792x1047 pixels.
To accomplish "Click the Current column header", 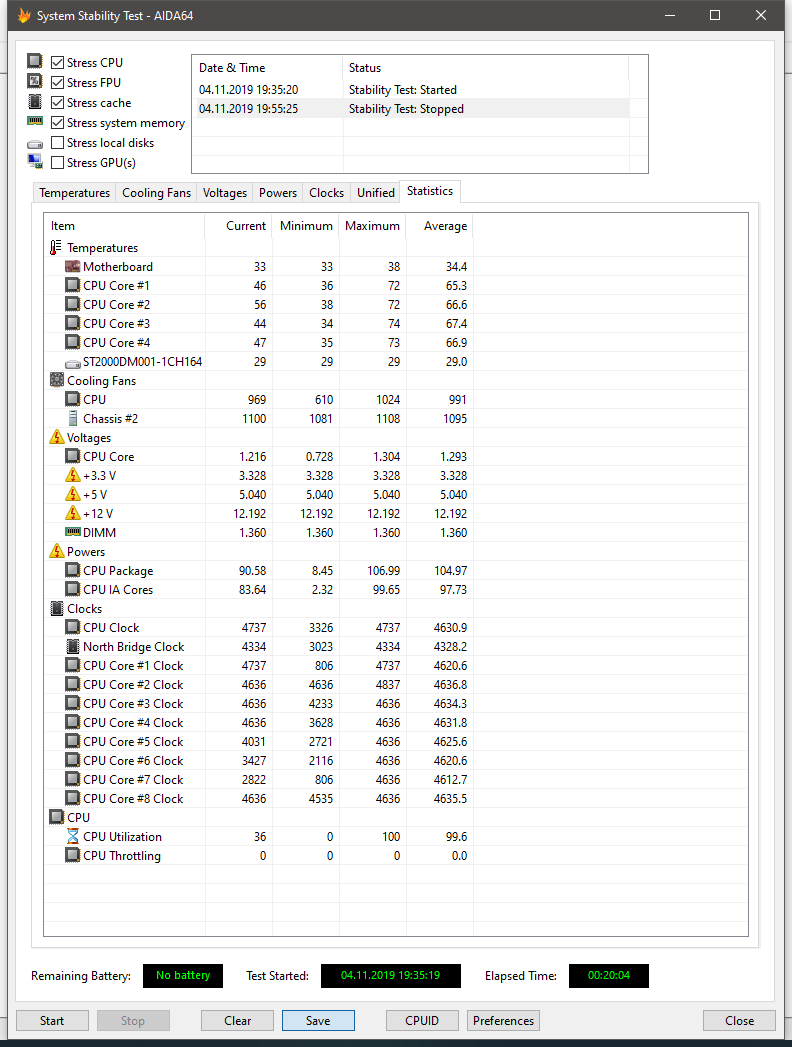I will [238, 226].
